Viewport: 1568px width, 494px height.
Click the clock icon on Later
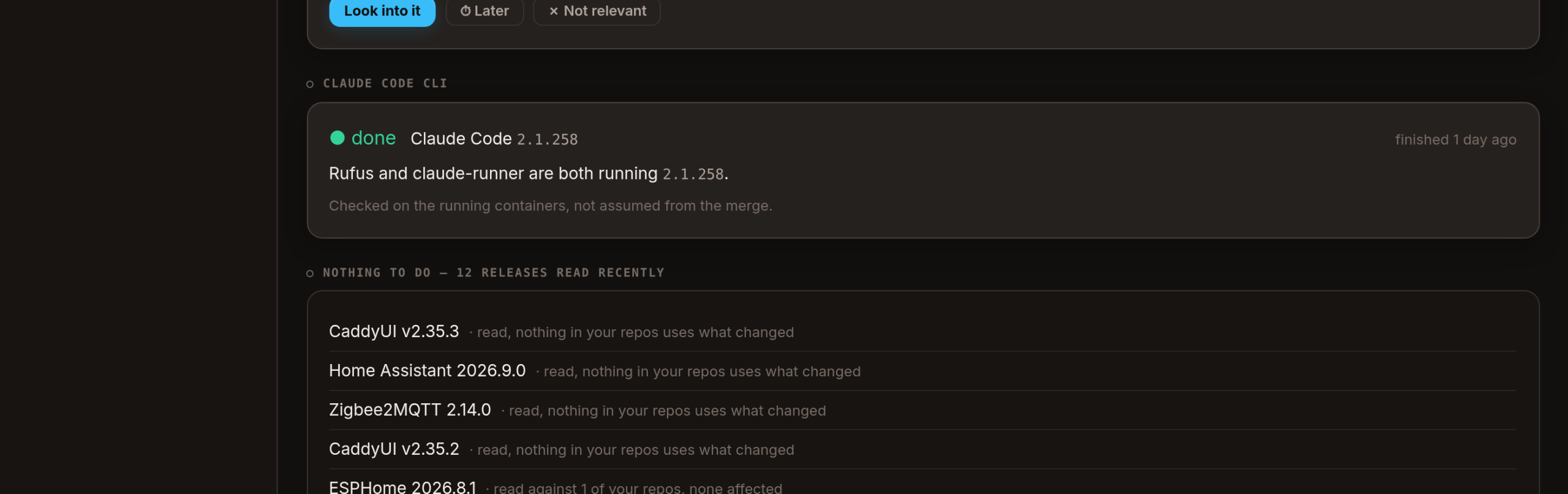(466, 11)
